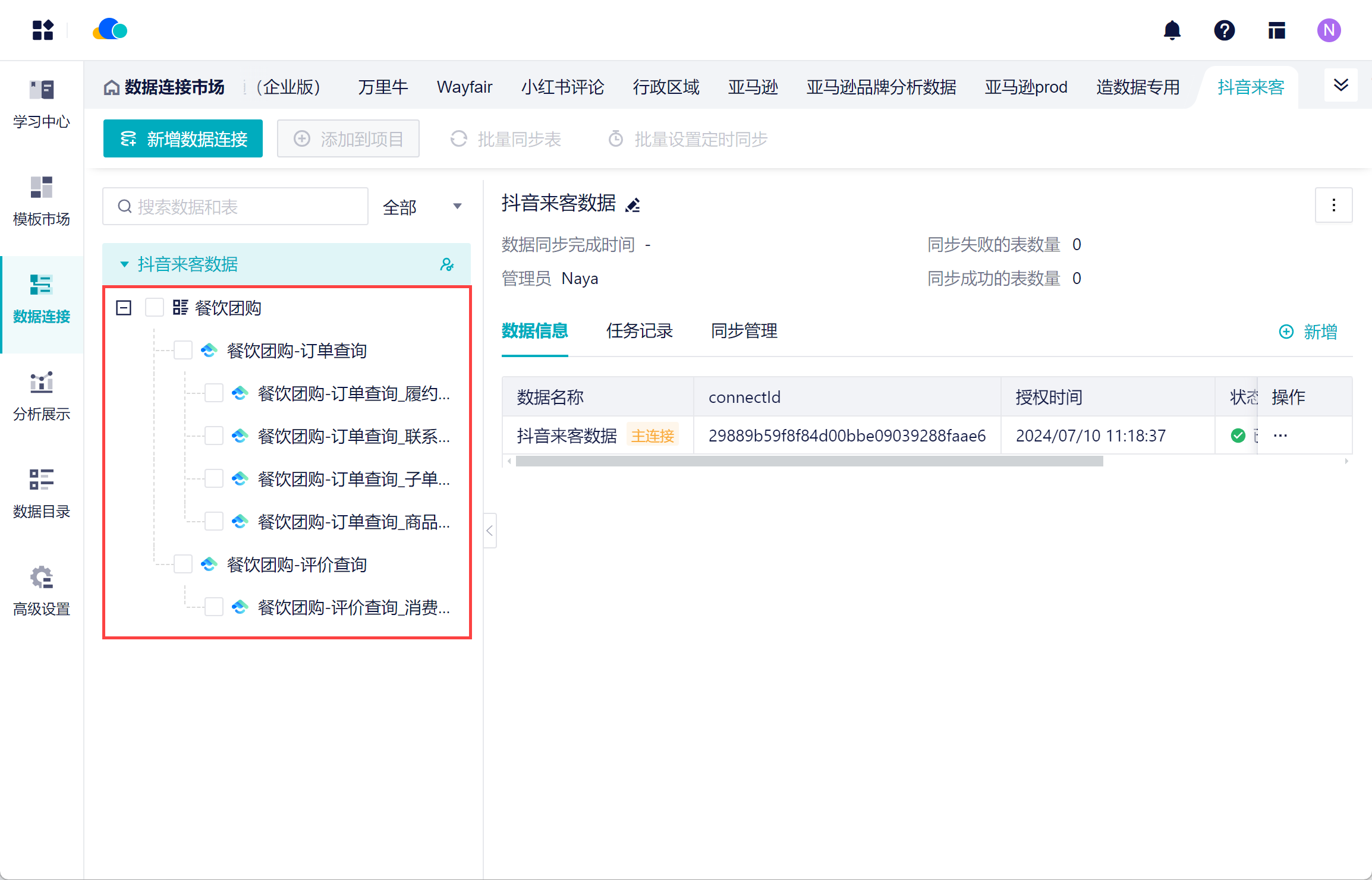Click the user permission icon on 抖音来客数据 row

[447, 264]
